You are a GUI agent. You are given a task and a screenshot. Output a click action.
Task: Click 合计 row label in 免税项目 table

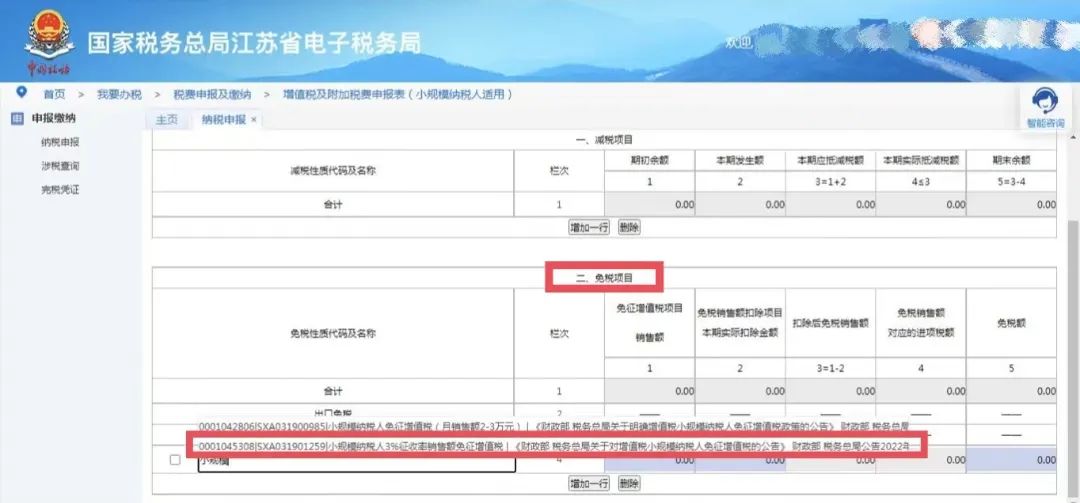pyautogui.click(x=333, y=391)
